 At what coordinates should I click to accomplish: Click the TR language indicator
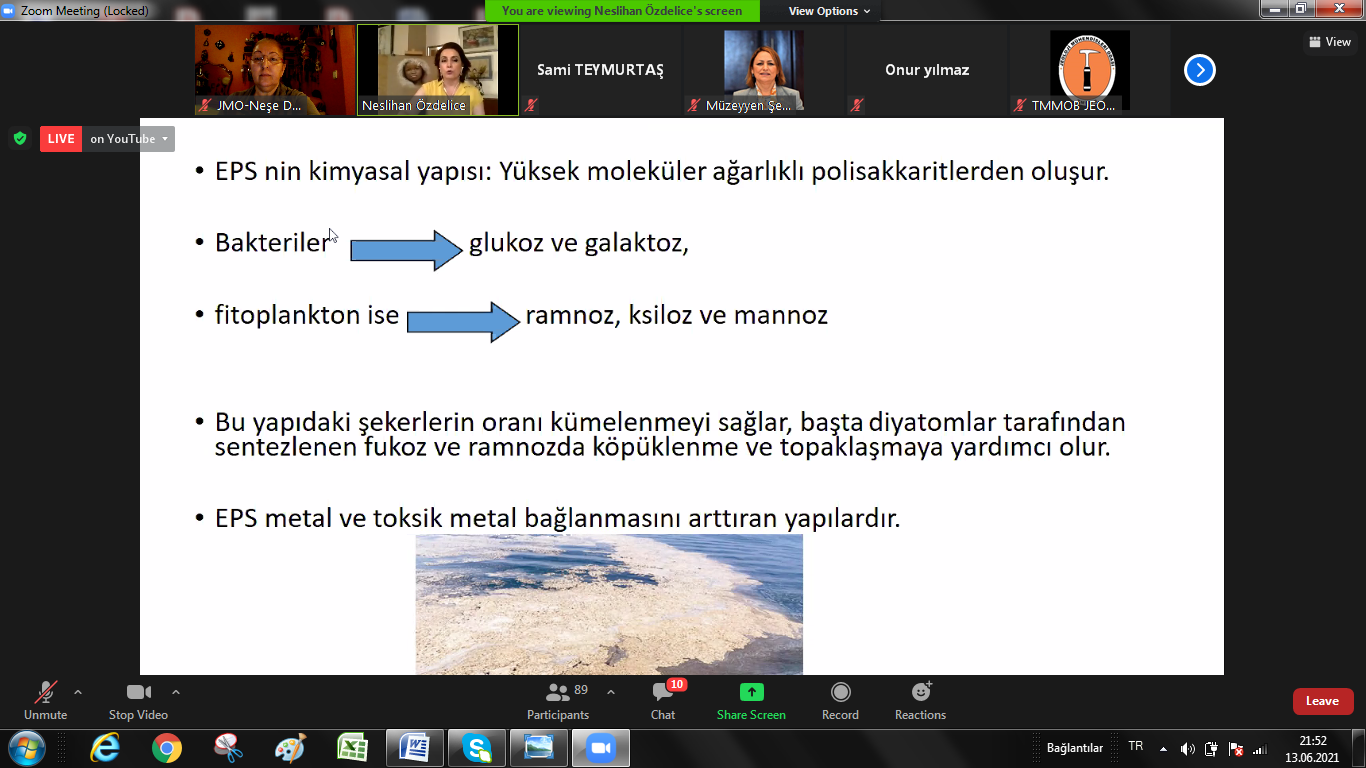click(1136, 746)
